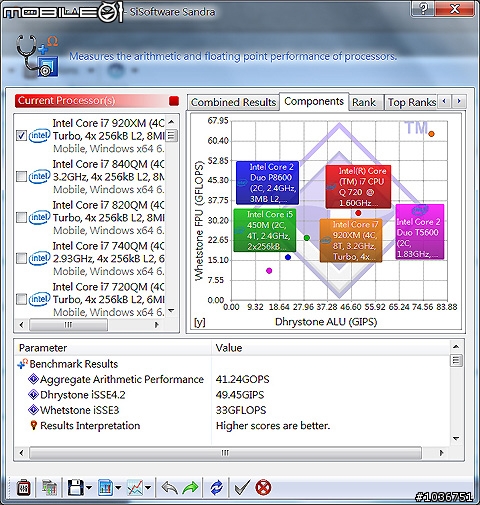480x505 pixels.
Task: Click the red square Current Processor color swatch
Action: pyautogui.click(x=174, y=101)
